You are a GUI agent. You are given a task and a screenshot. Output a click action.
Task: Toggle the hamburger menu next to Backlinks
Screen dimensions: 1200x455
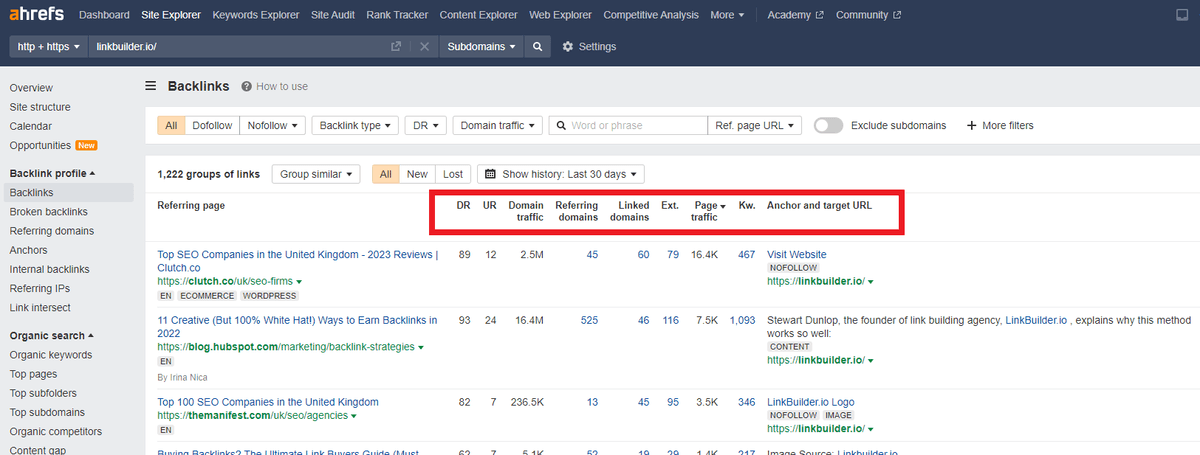pyautogui.click(x=151, y=86)
